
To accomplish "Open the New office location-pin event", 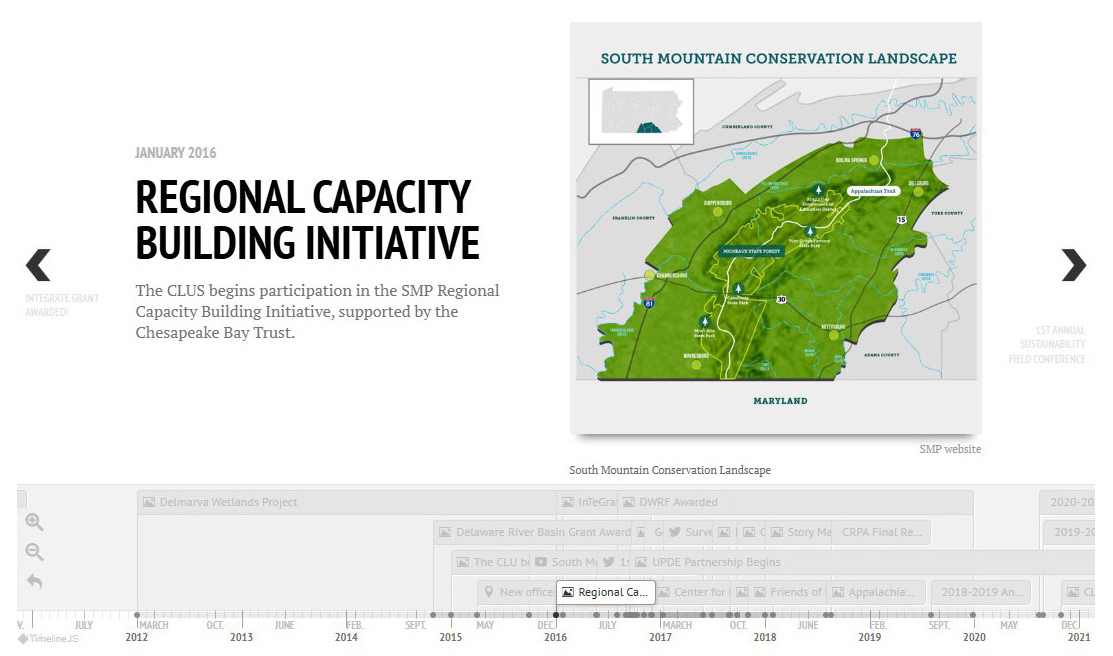I will tap(517, 592).
